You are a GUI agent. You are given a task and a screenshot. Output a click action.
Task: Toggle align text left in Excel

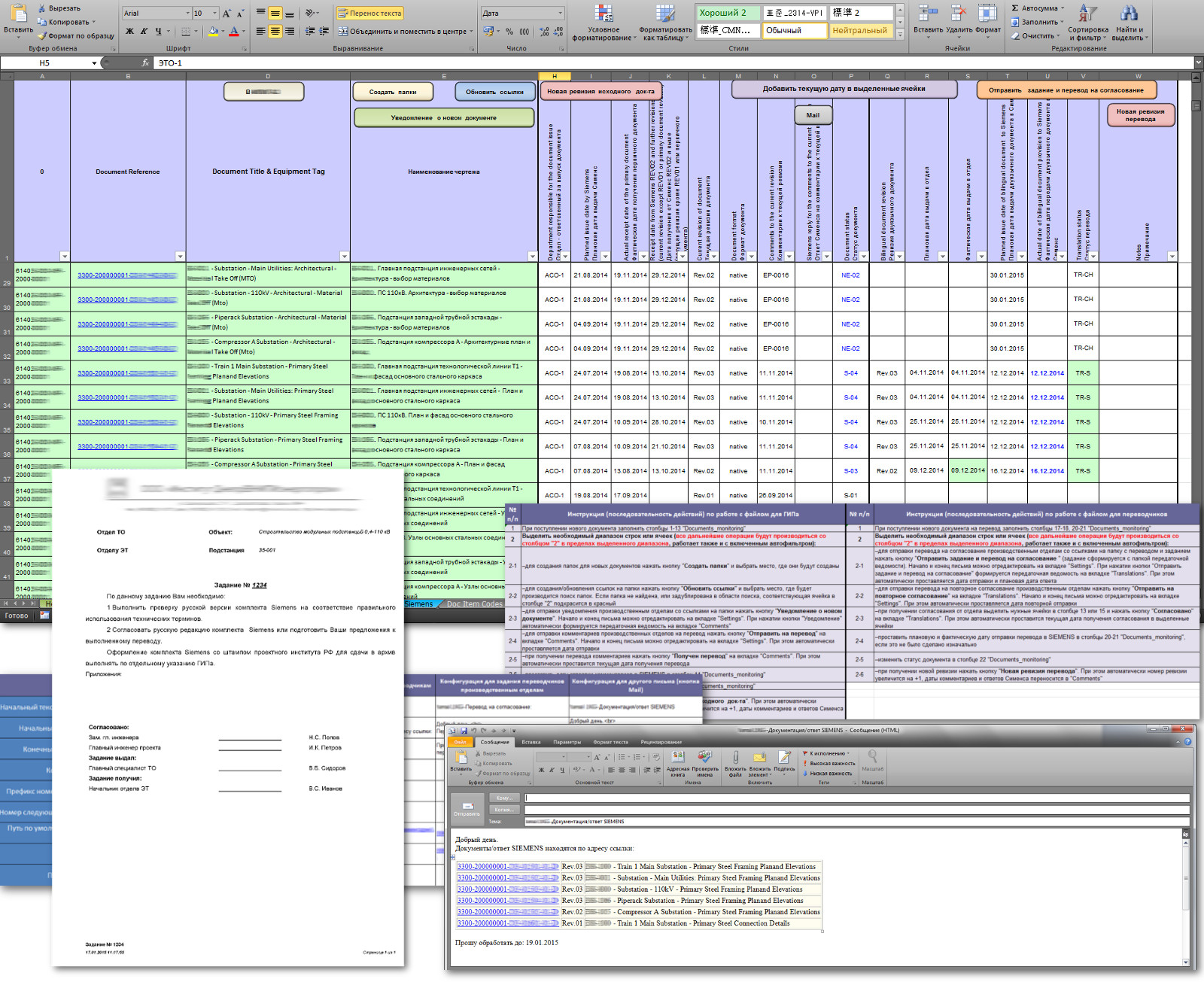(261, 32)
